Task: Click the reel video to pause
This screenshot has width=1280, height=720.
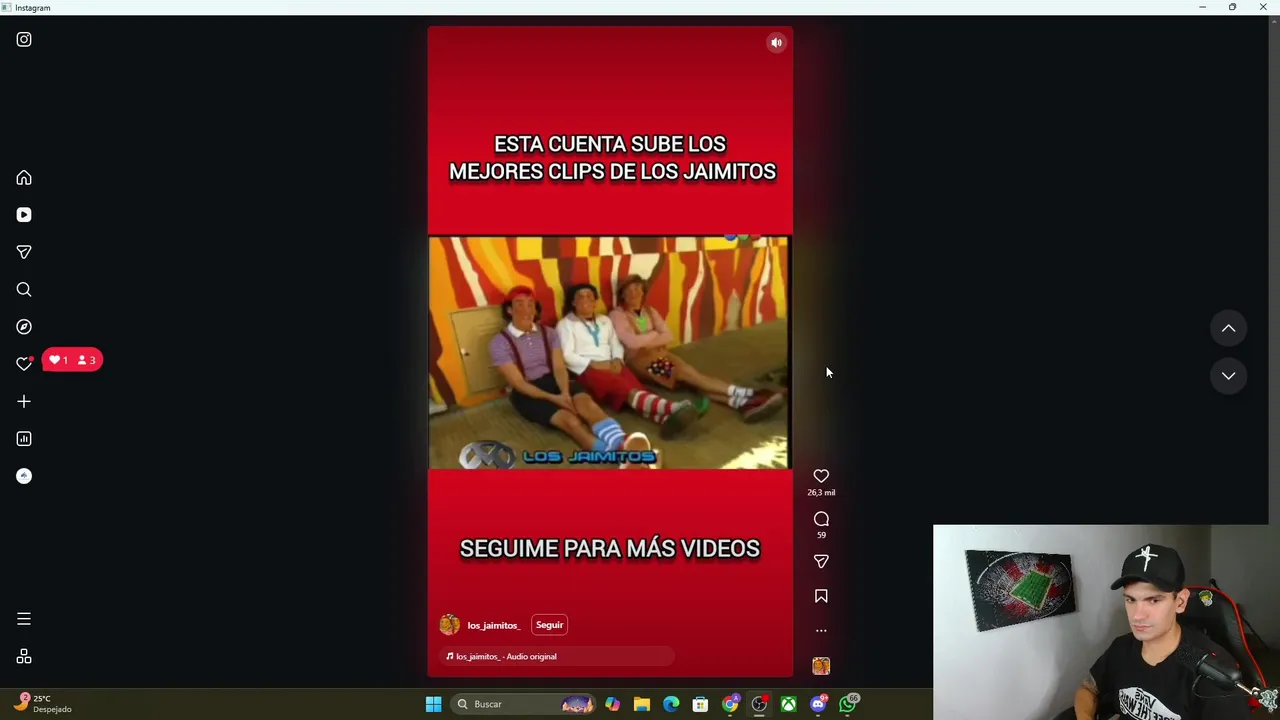Action: (609, 352)
